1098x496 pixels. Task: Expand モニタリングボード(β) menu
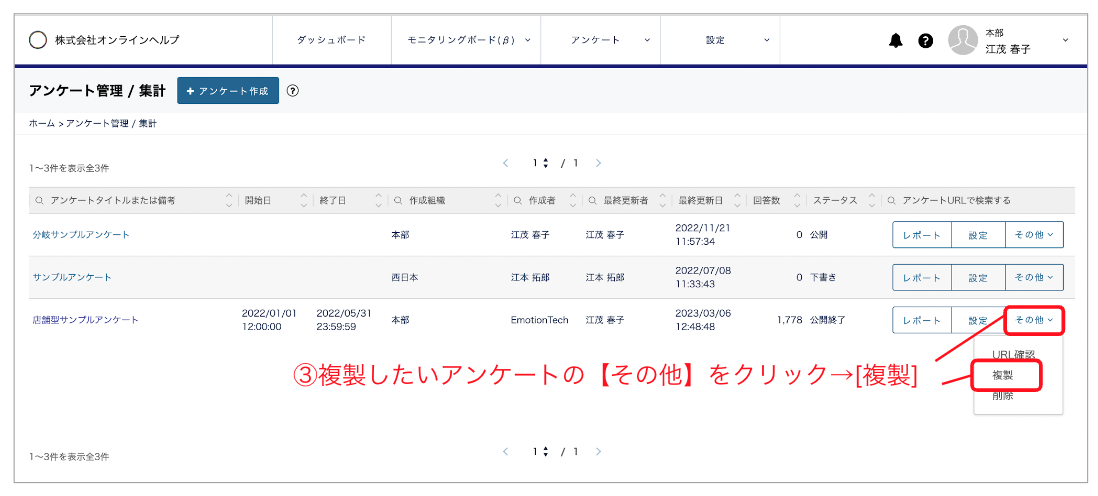[468, 41]
